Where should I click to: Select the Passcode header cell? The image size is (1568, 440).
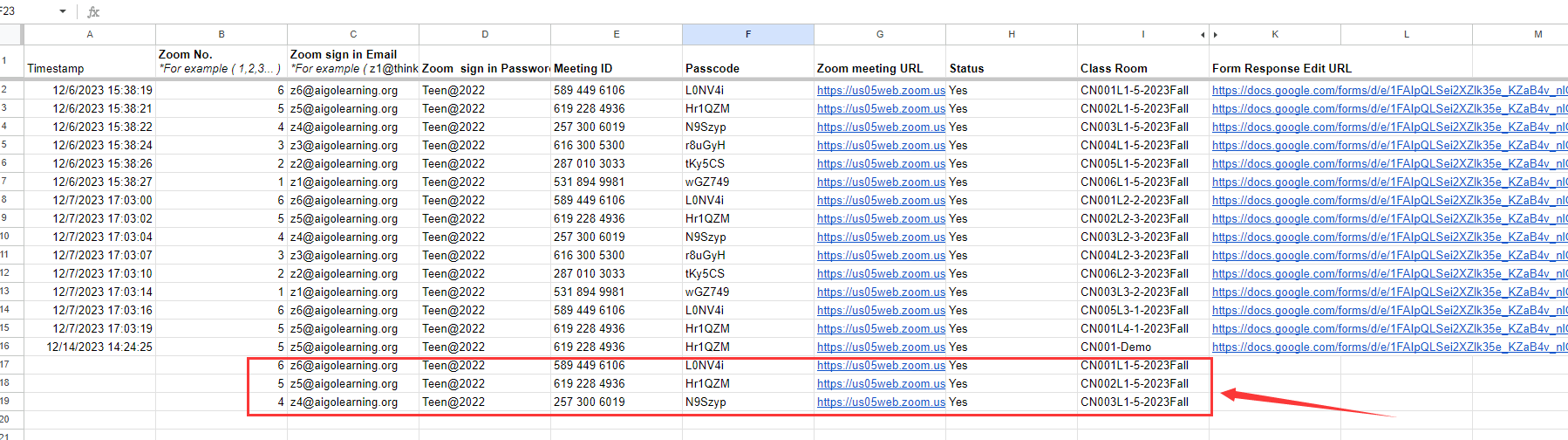click(747, 68)
